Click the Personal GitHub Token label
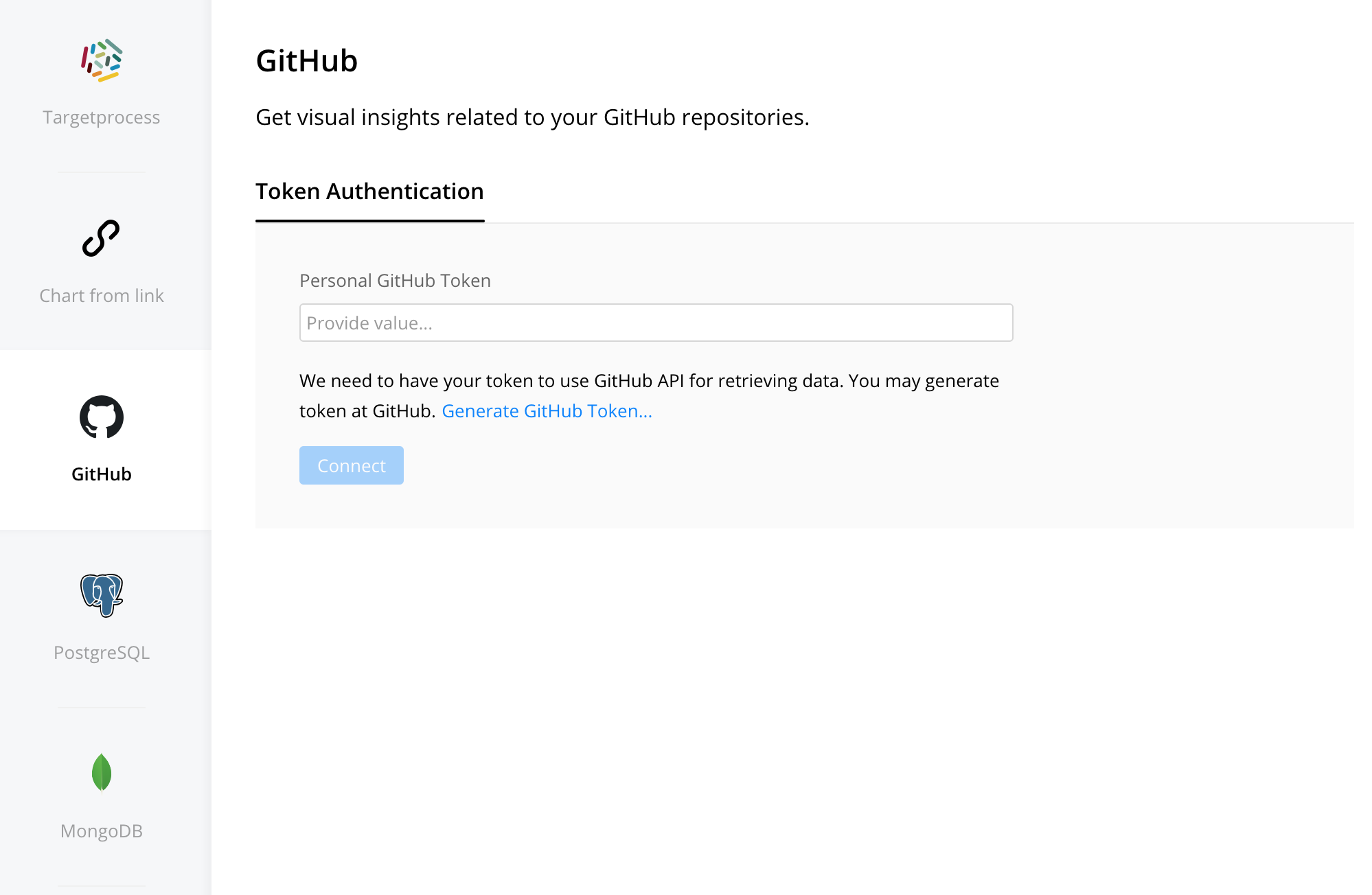The width and height of the screenshot is (1372, 895). tap(395, 280)
